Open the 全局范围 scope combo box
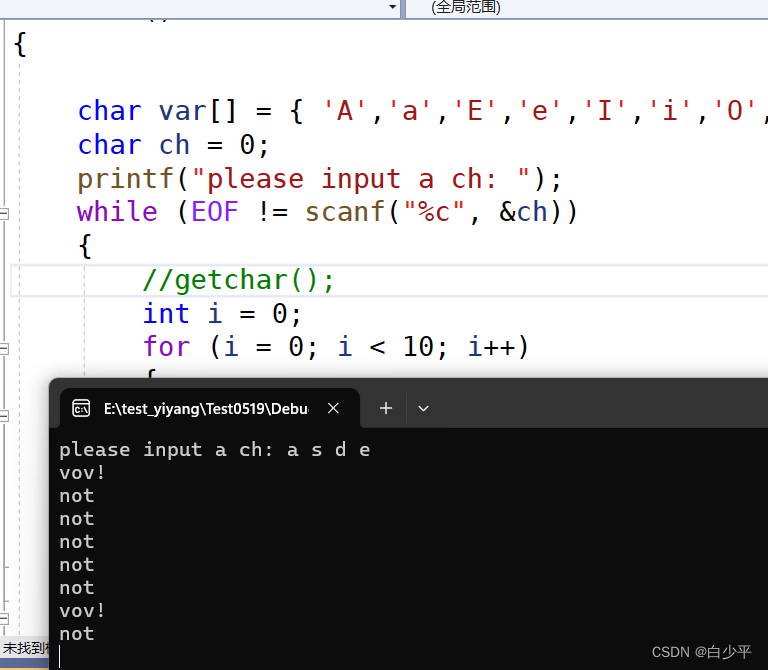The height and width of the screenshot is (670, 768). pos(587,8)
